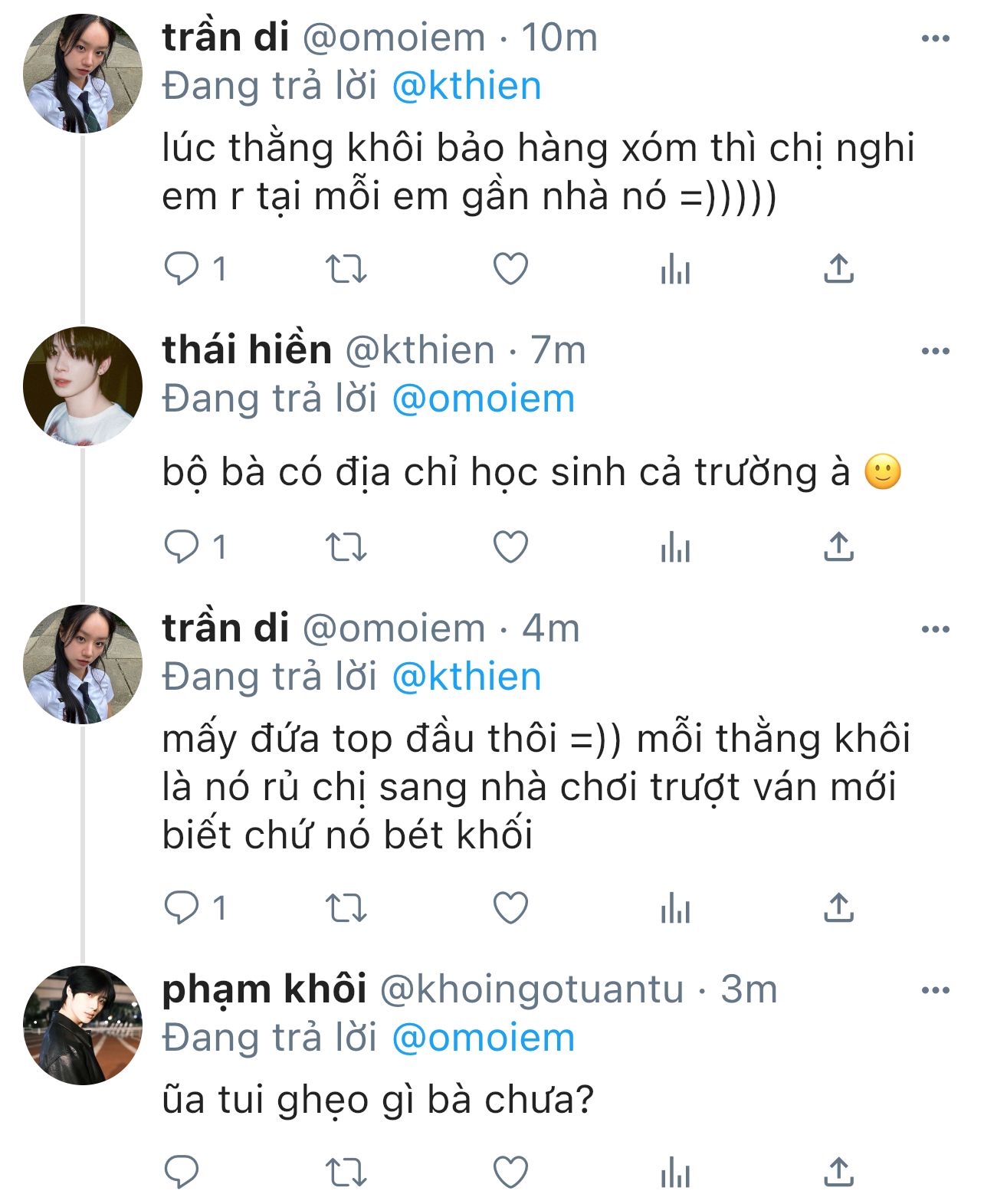Like trần di's trượt ván tweet

[510, 908]
